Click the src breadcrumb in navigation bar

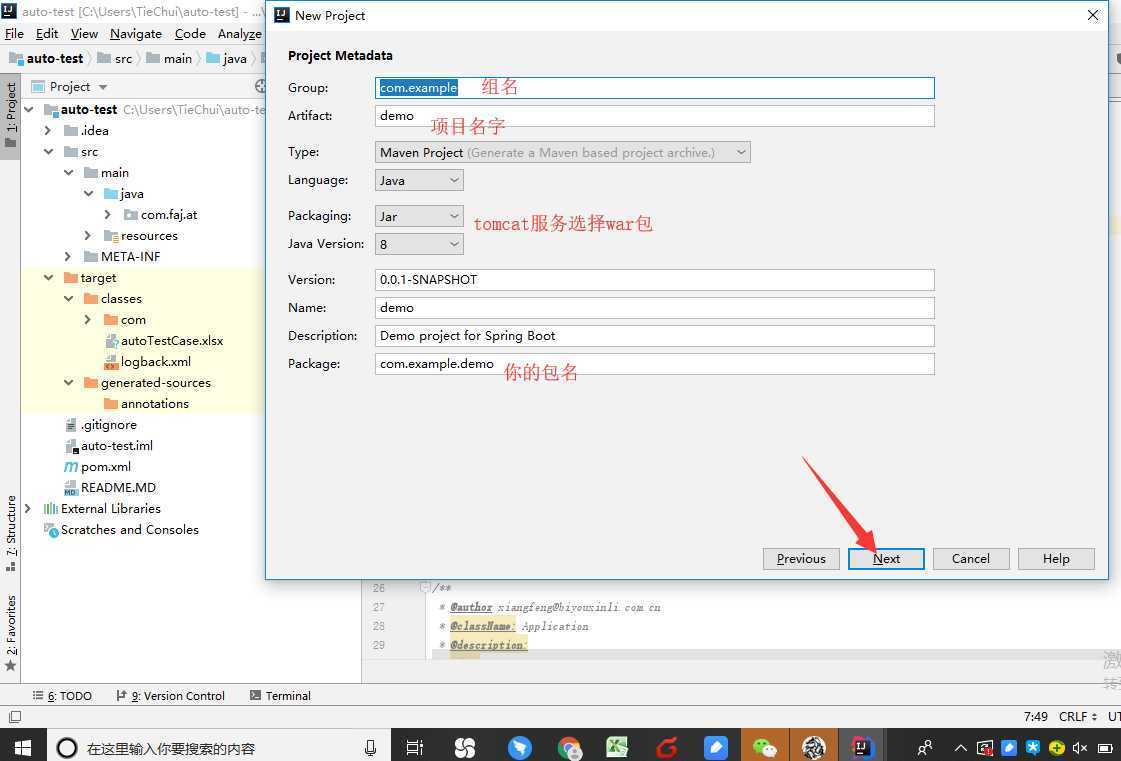coord(115,59)
